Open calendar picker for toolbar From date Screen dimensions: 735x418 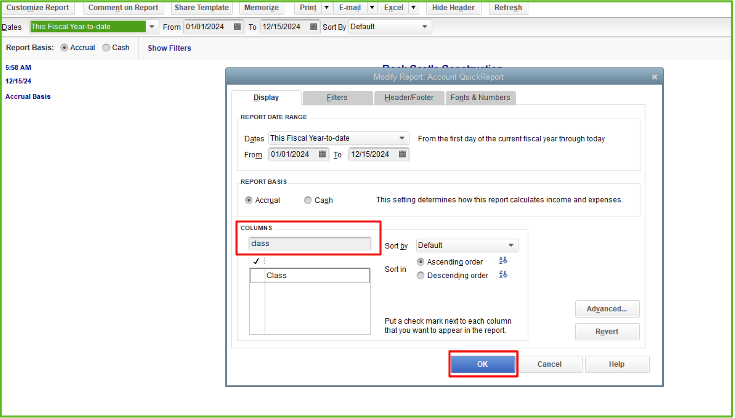237,27
